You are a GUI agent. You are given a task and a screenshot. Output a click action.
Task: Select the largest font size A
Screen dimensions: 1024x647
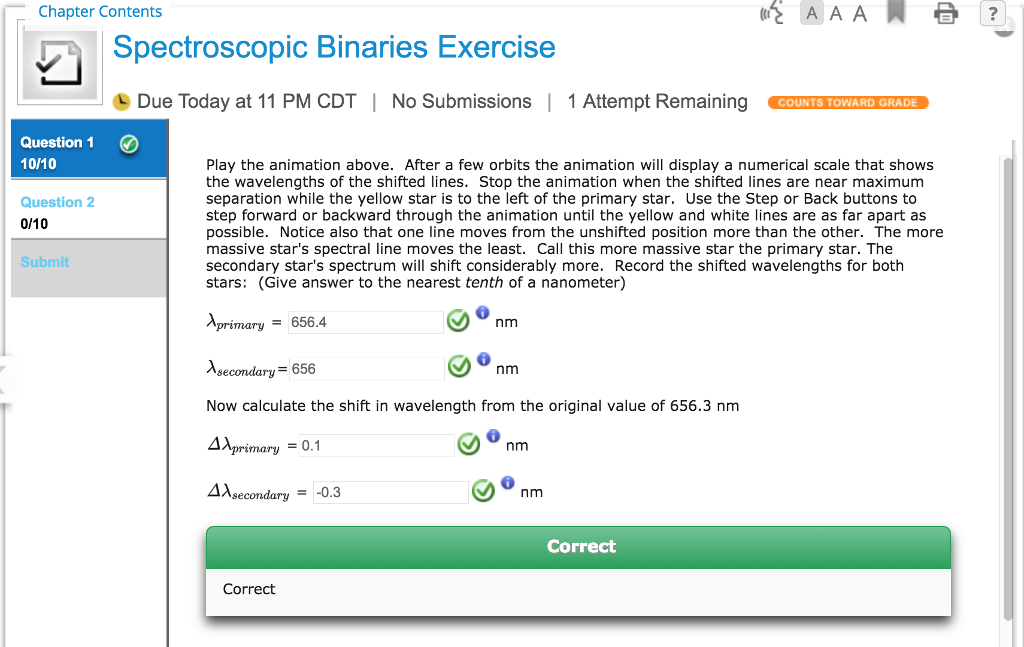860,14
